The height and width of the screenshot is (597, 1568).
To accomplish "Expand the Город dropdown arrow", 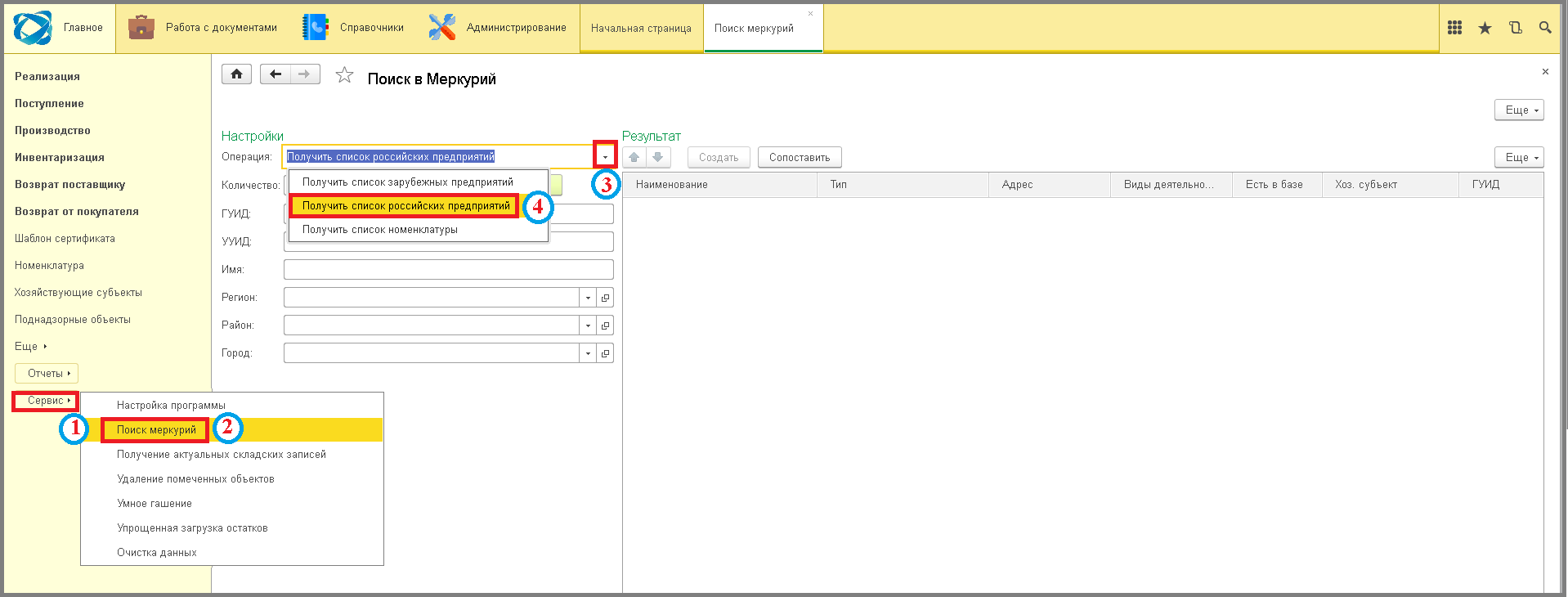I will (x=588, y=353).
